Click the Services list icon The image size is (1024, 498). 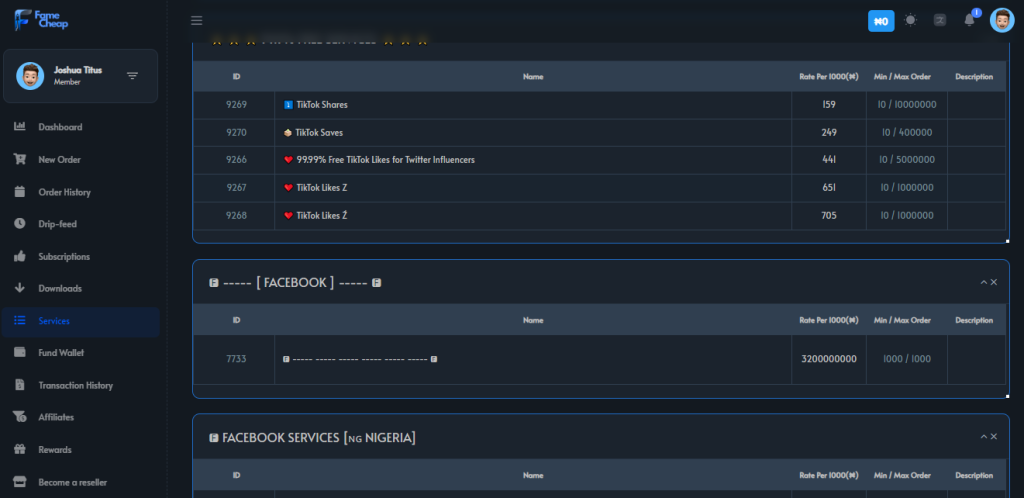coord(20,320)
